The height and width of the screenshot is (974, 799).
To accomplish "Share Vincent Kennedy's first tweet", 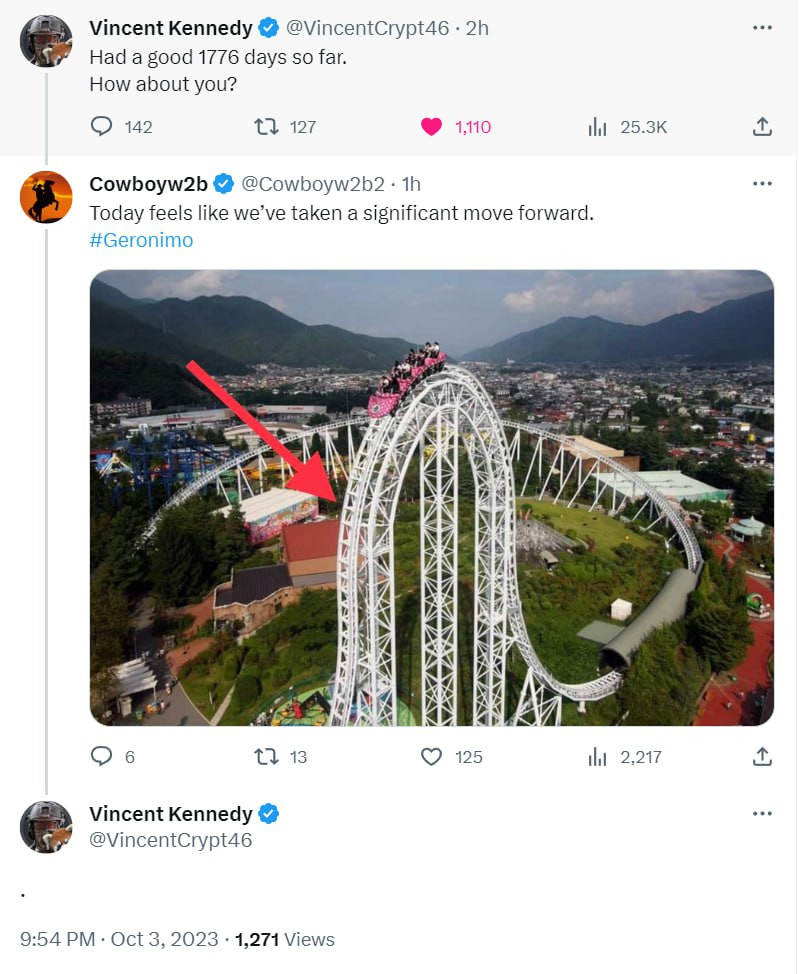I will [762, 127].
